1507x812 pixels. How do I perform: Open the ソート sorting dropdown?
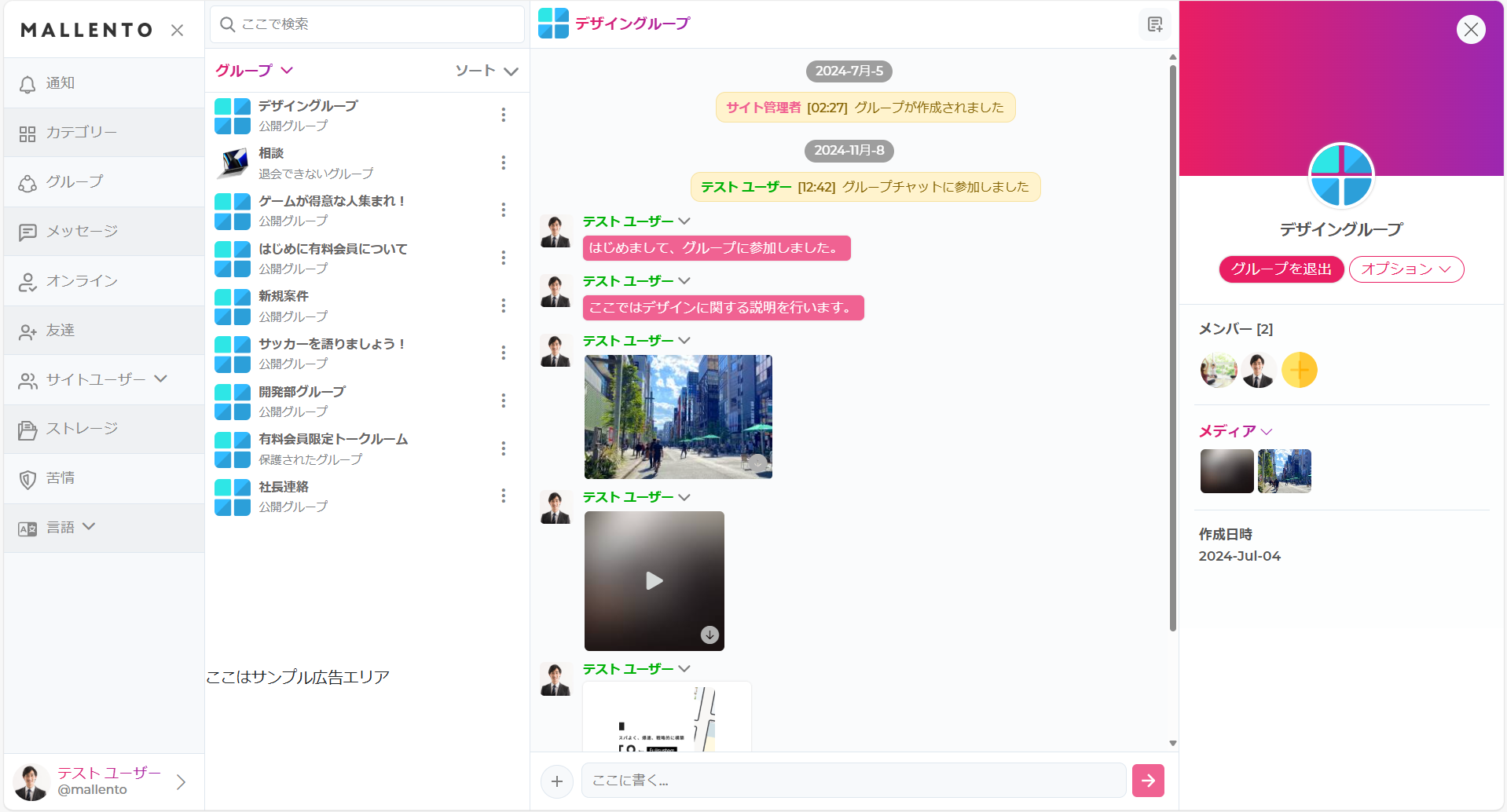486,71
